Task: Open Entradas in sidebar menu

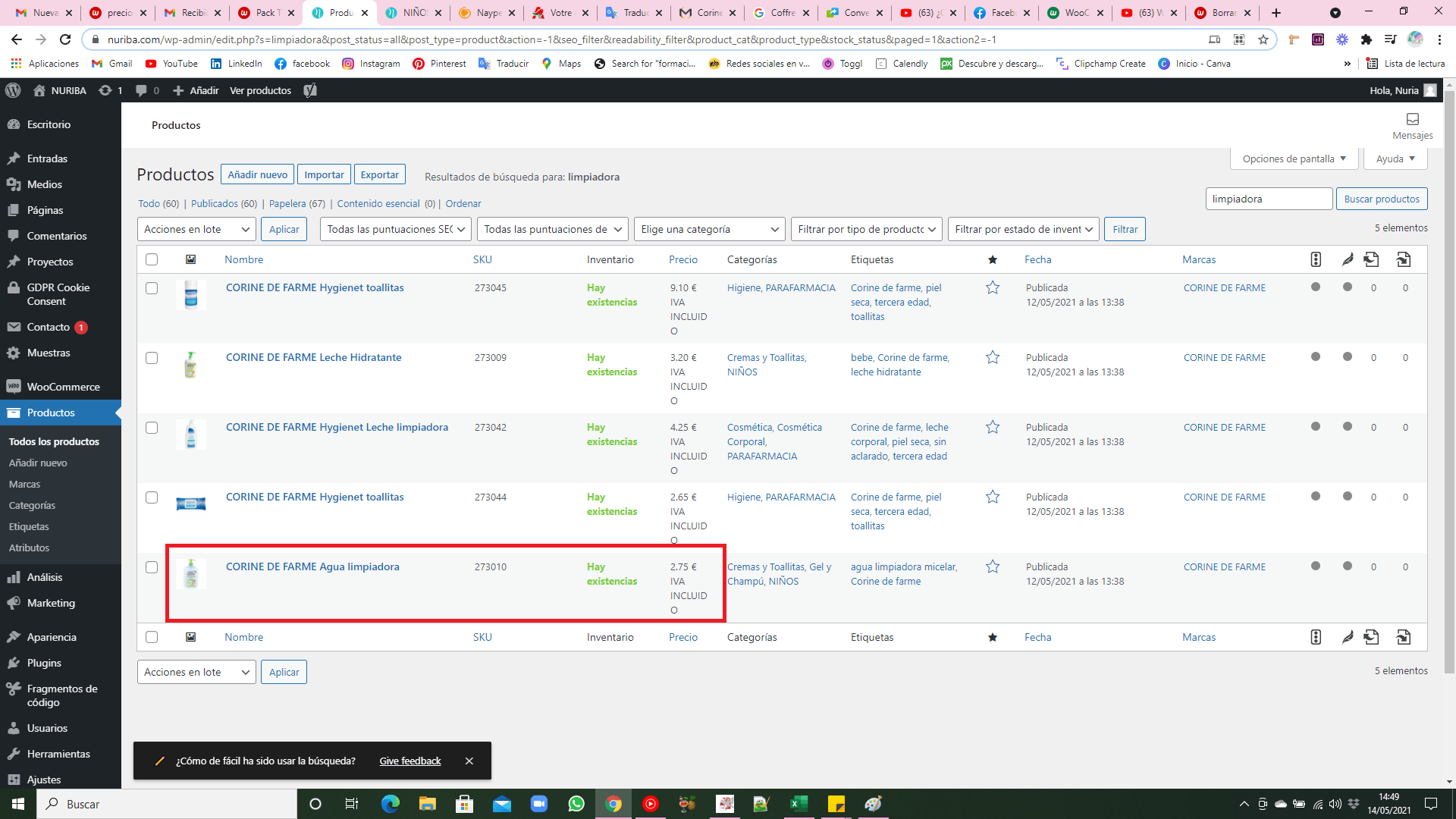Action: (61, 158)
